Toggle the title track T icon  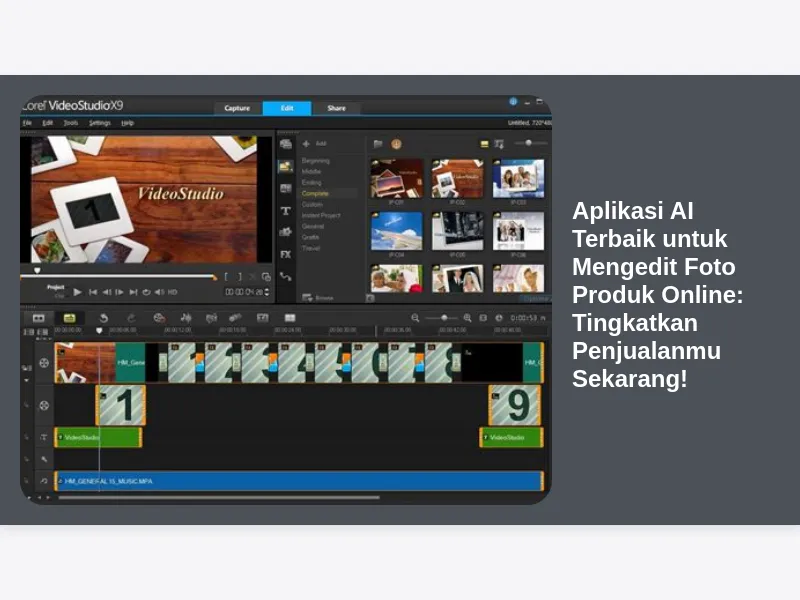tap(44, 437)
